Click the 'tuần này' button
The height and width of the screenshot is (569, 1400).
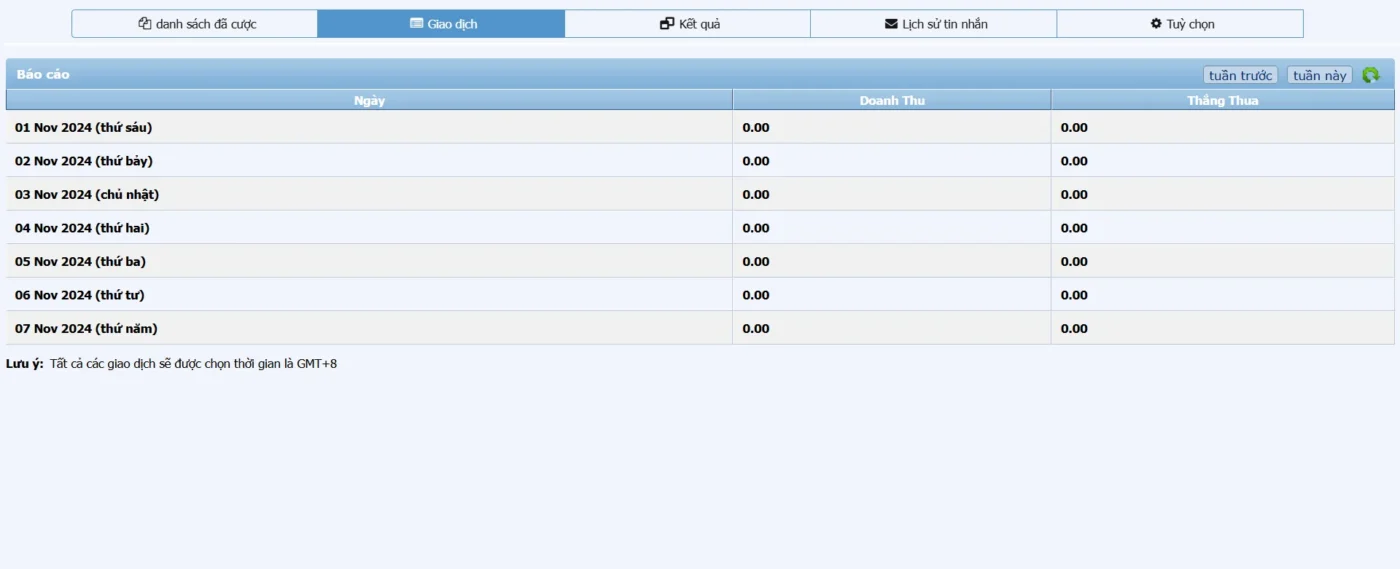(x=1319, y=75)
